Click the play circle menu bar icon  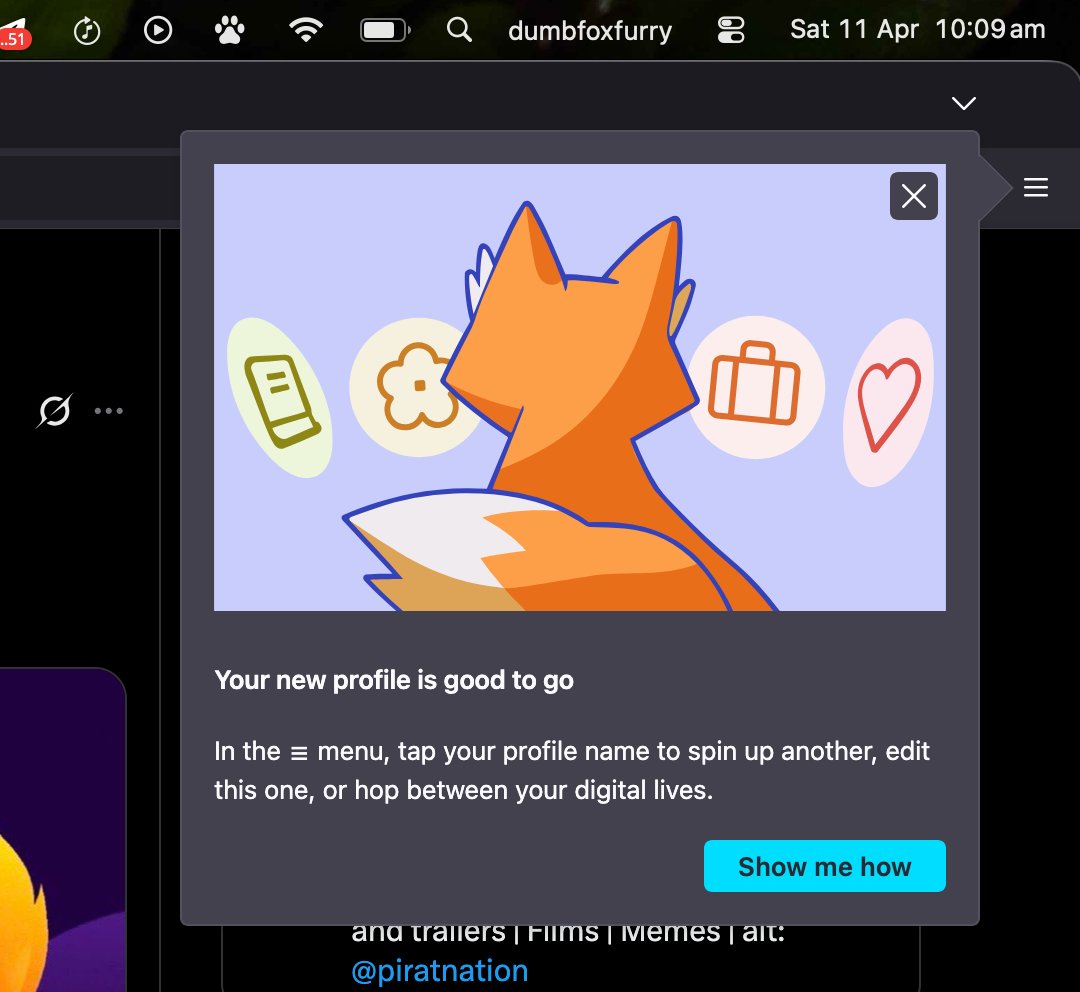coord(158,30)
